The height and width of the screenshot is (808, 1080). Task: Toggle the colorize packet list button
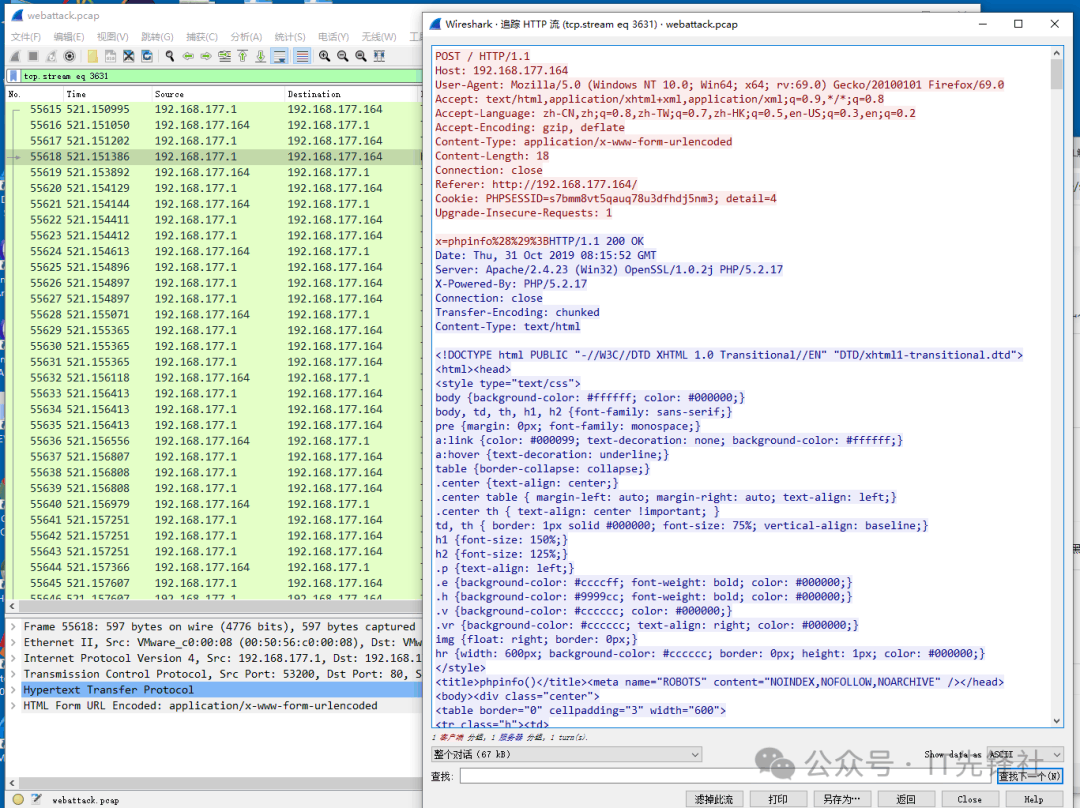(x=301, y=56)
